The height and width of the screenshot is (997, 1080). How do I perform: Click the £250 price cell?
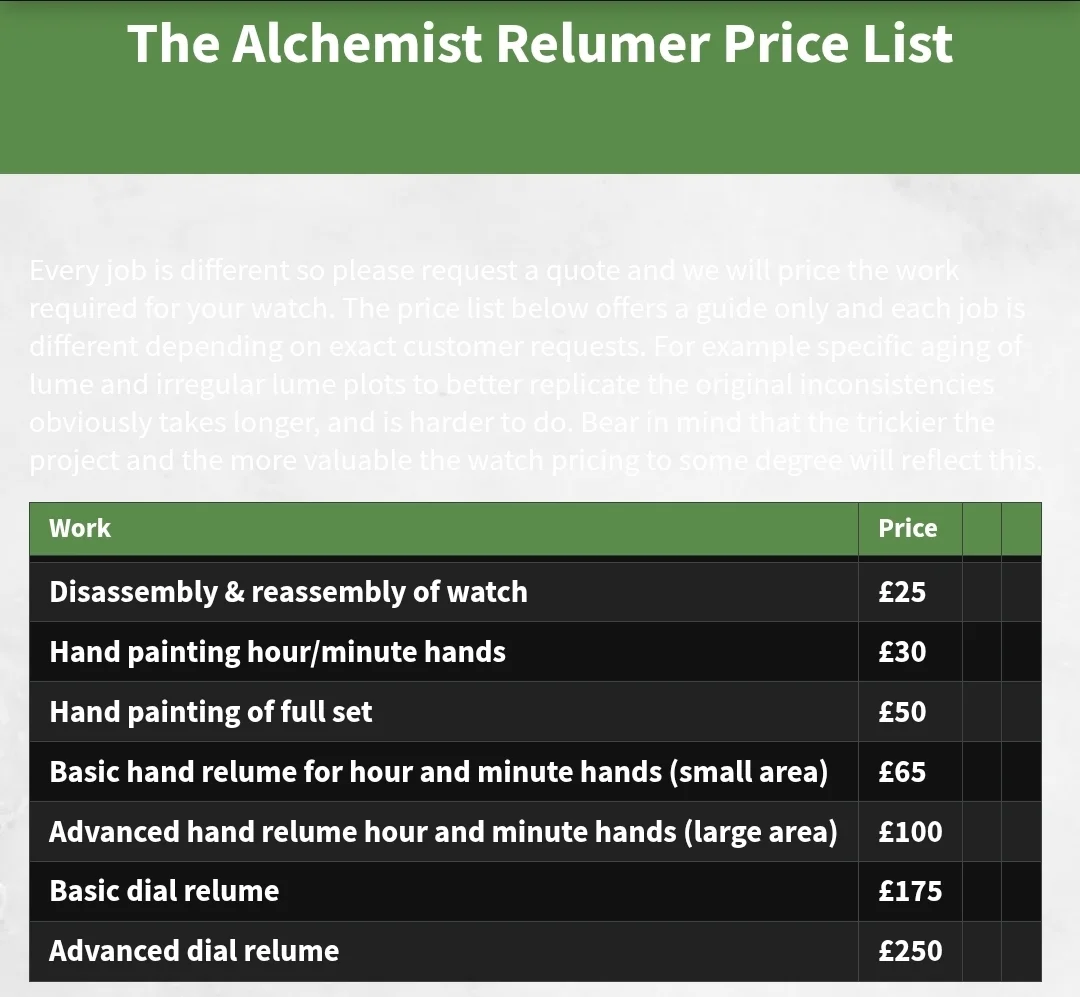(x=909, y=950)
